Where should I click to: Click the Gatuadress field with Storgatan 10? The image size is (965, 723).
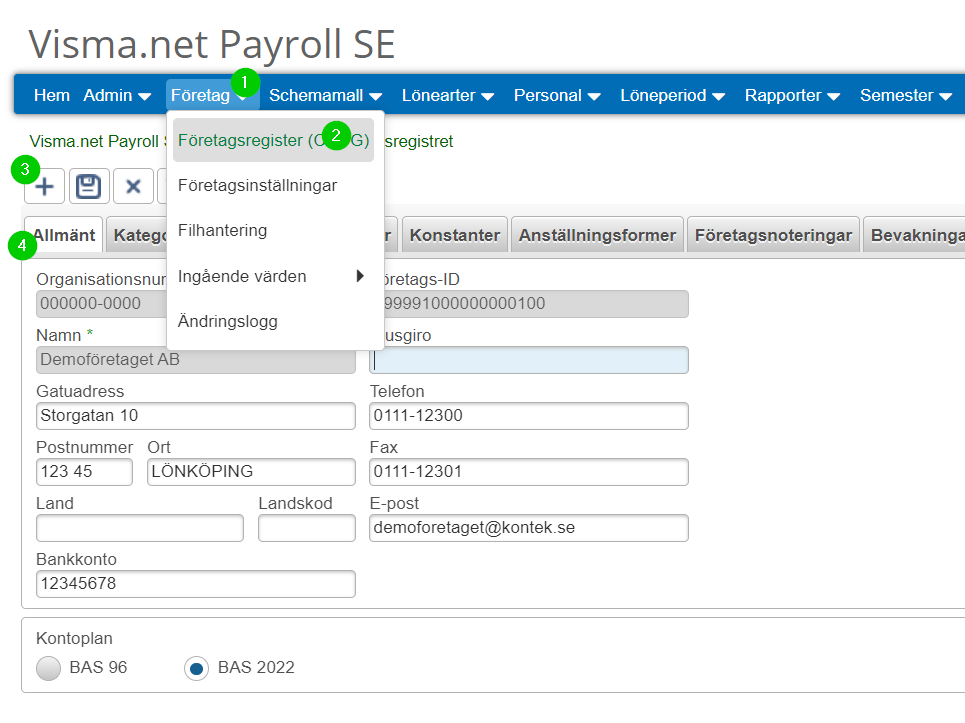tap(196, 416)
